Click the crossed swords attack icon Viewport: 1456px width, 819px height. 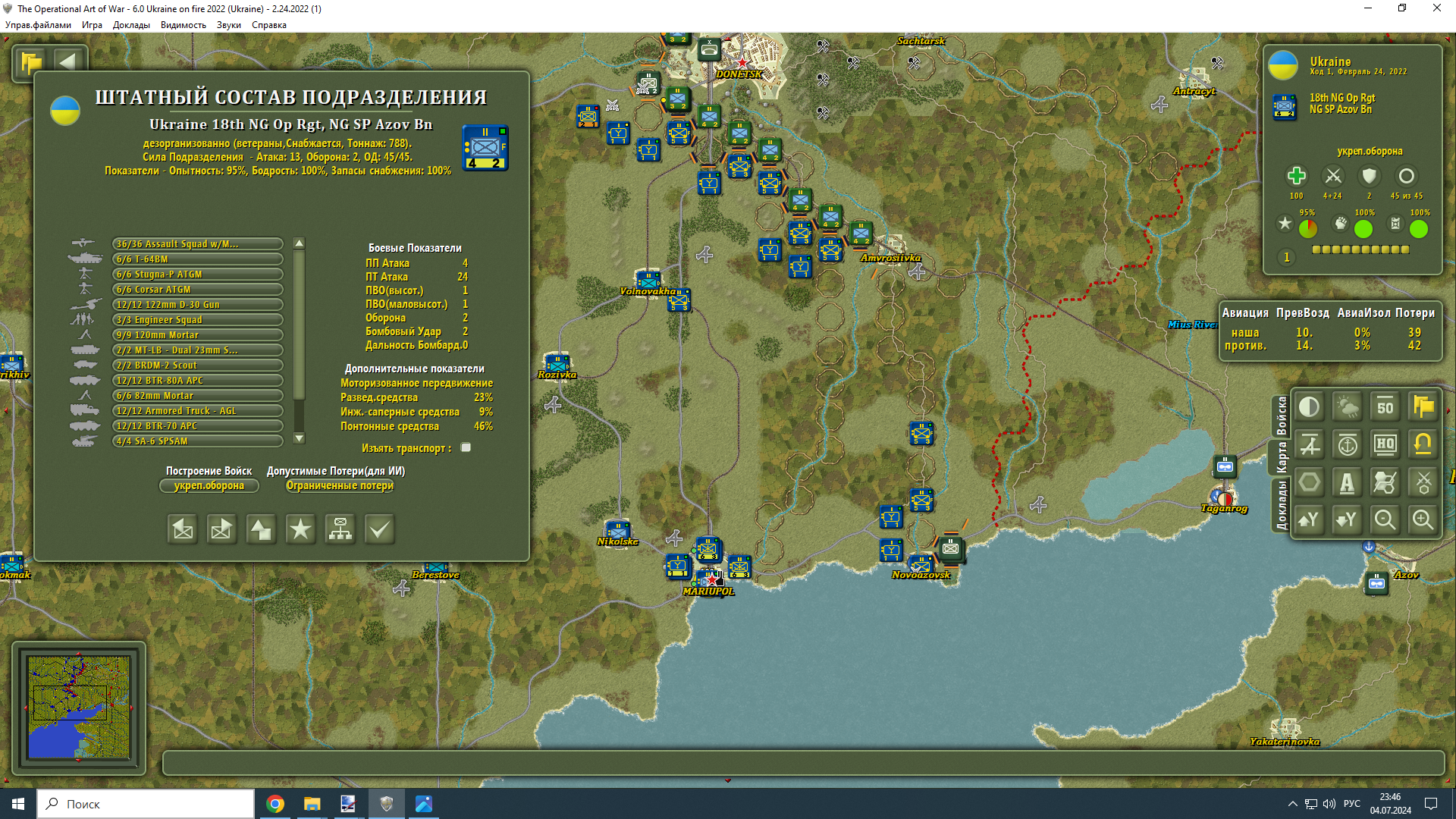(x=1333, y=176)
